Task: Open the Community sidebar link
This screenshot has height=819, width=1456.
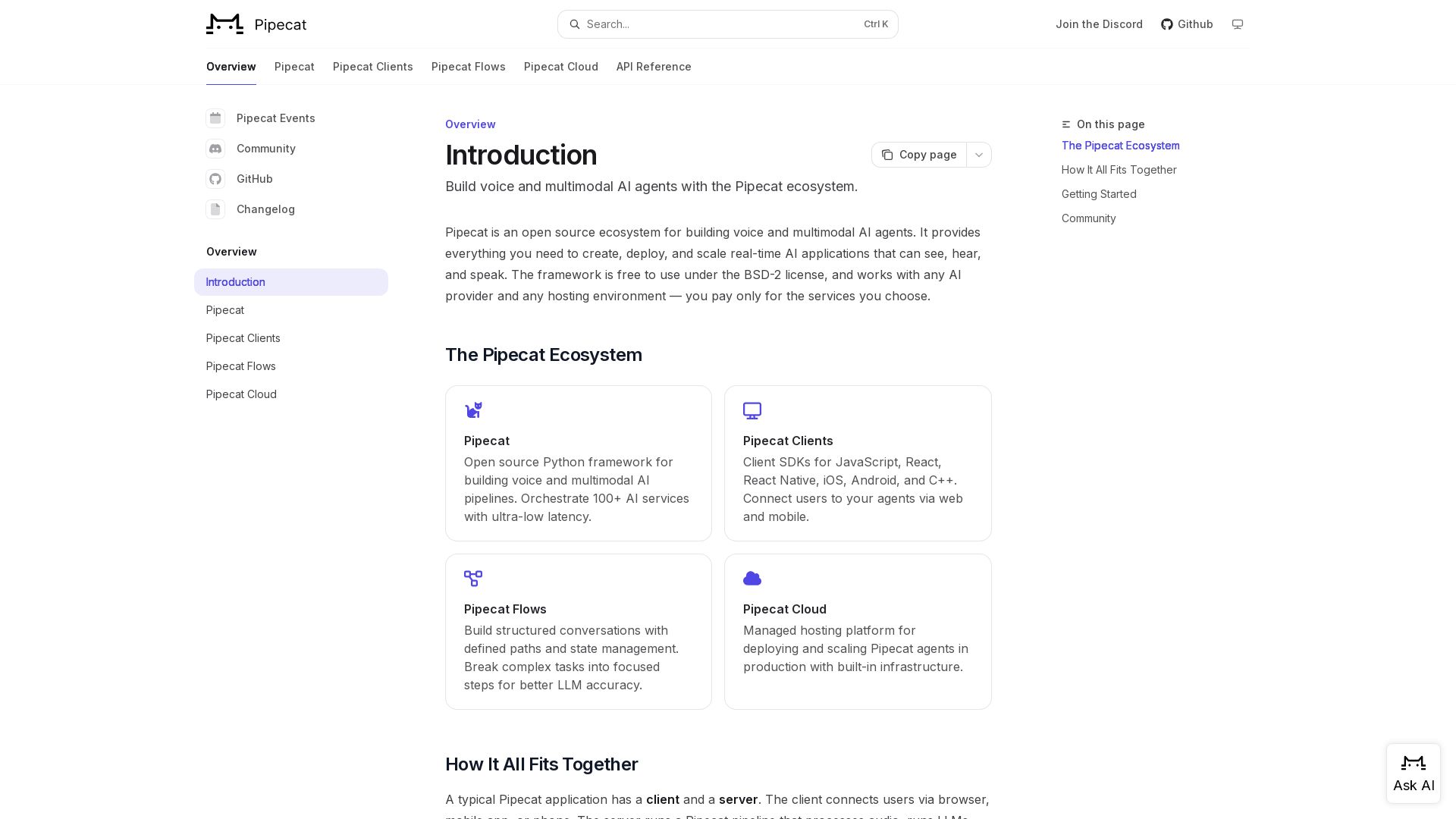Action: click(266, 149)
